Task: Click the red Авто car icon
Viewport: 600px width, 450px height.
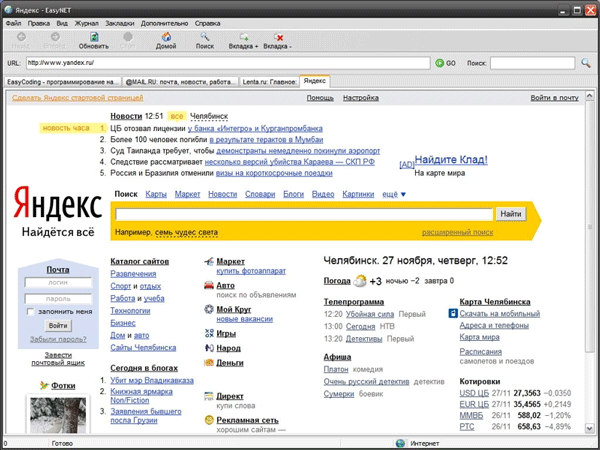Action: click(x=209, y=285)
